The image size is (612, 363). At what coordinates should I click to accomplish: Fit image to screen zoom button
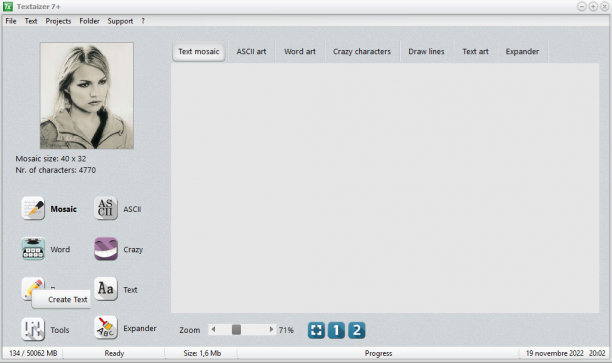(x=316, y=330)
